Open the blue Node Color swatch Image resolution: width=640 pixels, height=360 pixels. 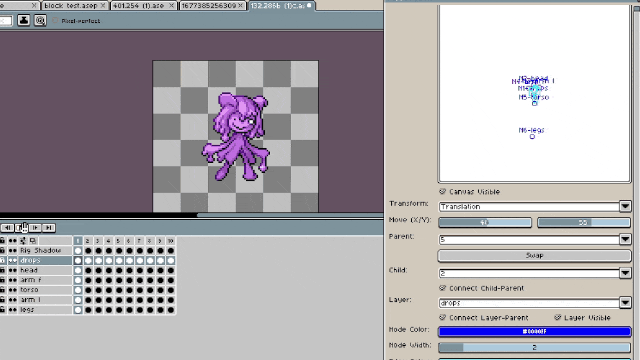tap(534, 331)
